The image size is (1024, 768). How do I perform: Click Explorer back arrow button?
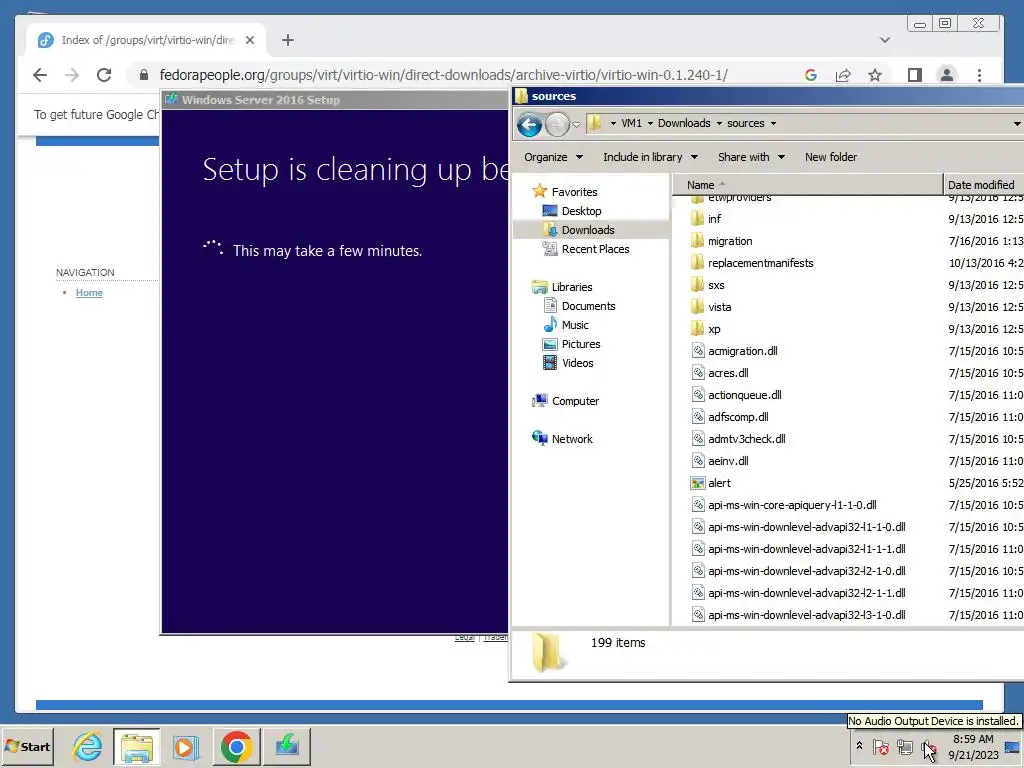(530, 124)
